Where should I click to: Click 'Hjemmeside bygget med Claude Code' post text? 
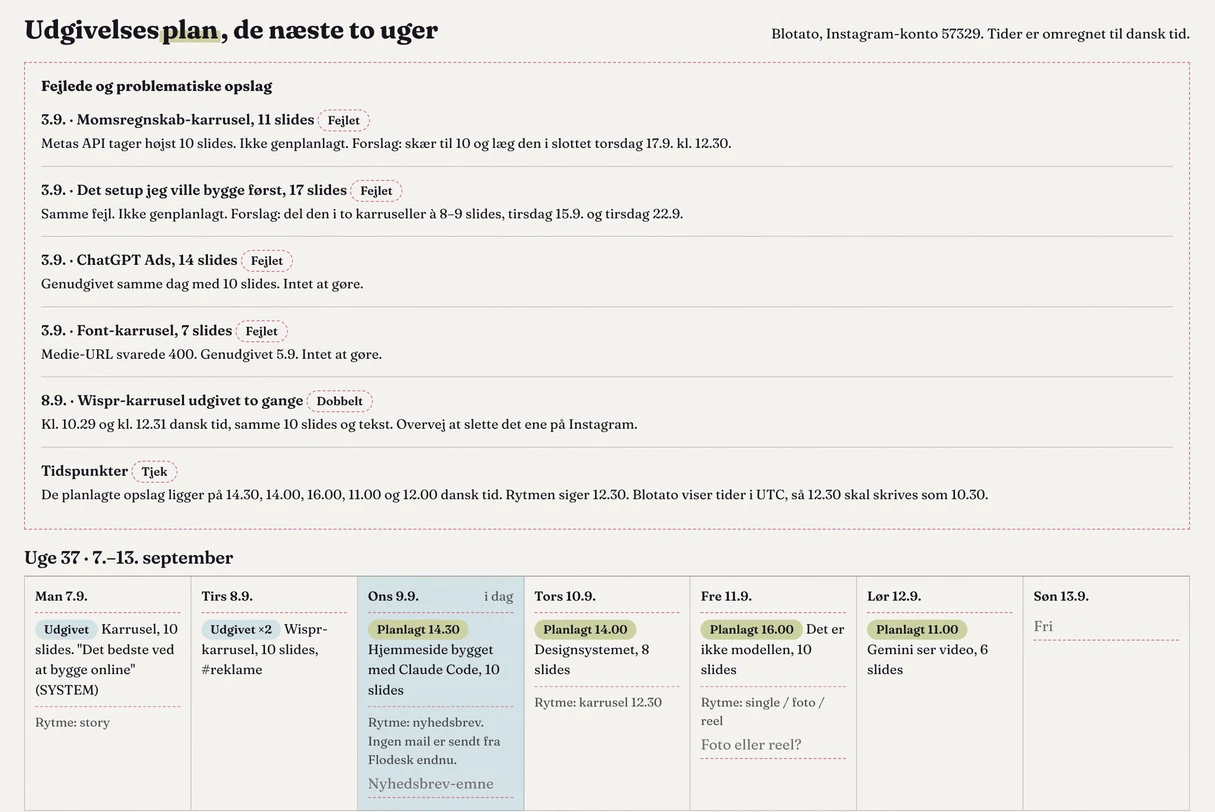pyautogui.click(x=434, y=670)
